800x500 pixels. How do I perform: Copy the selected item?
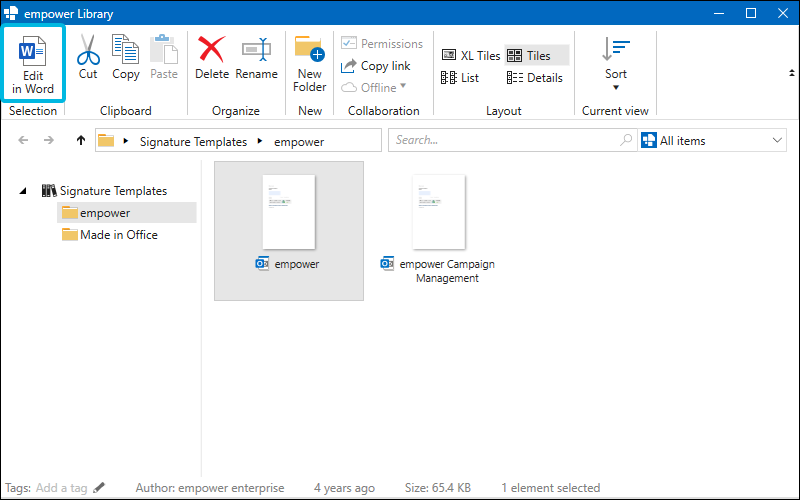(126, 57)
